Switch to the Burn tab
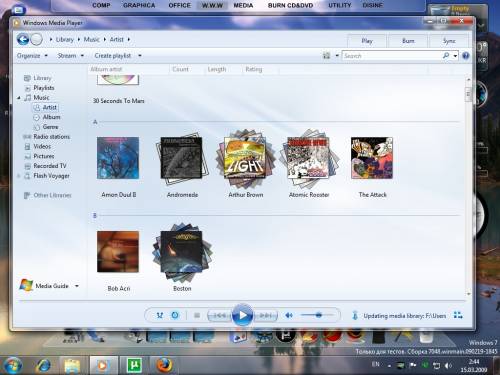The width and height of the screenshot is (500, 375). pos(408,41)
